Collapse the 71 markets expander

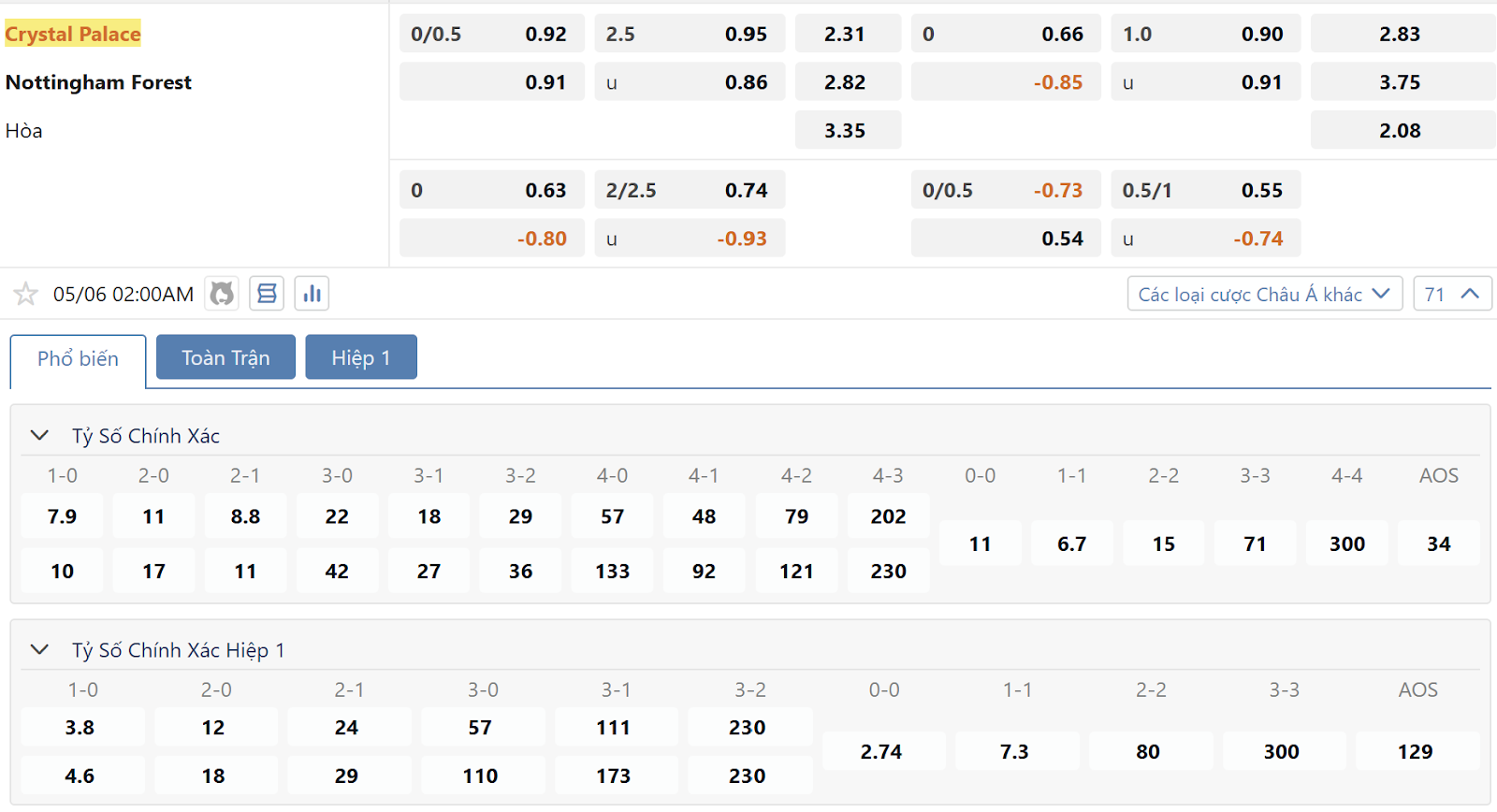tap(1452, 294)
